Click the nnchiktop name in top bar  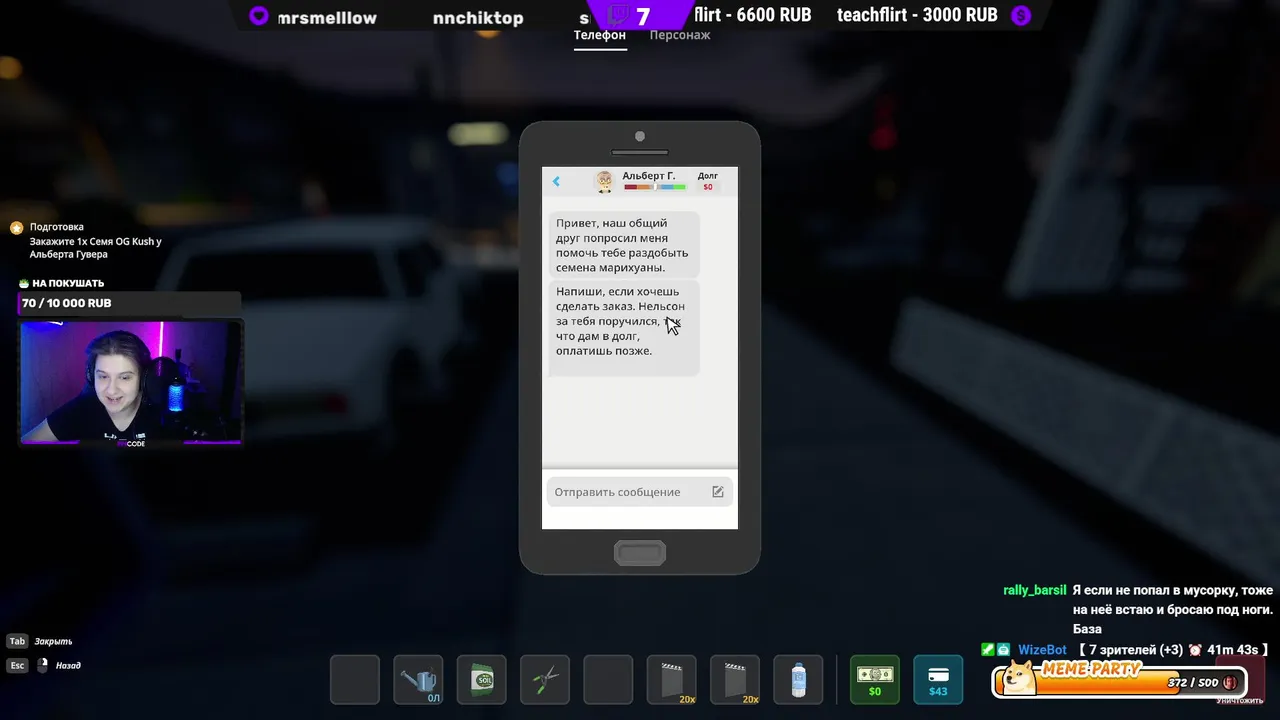(478, 18)
